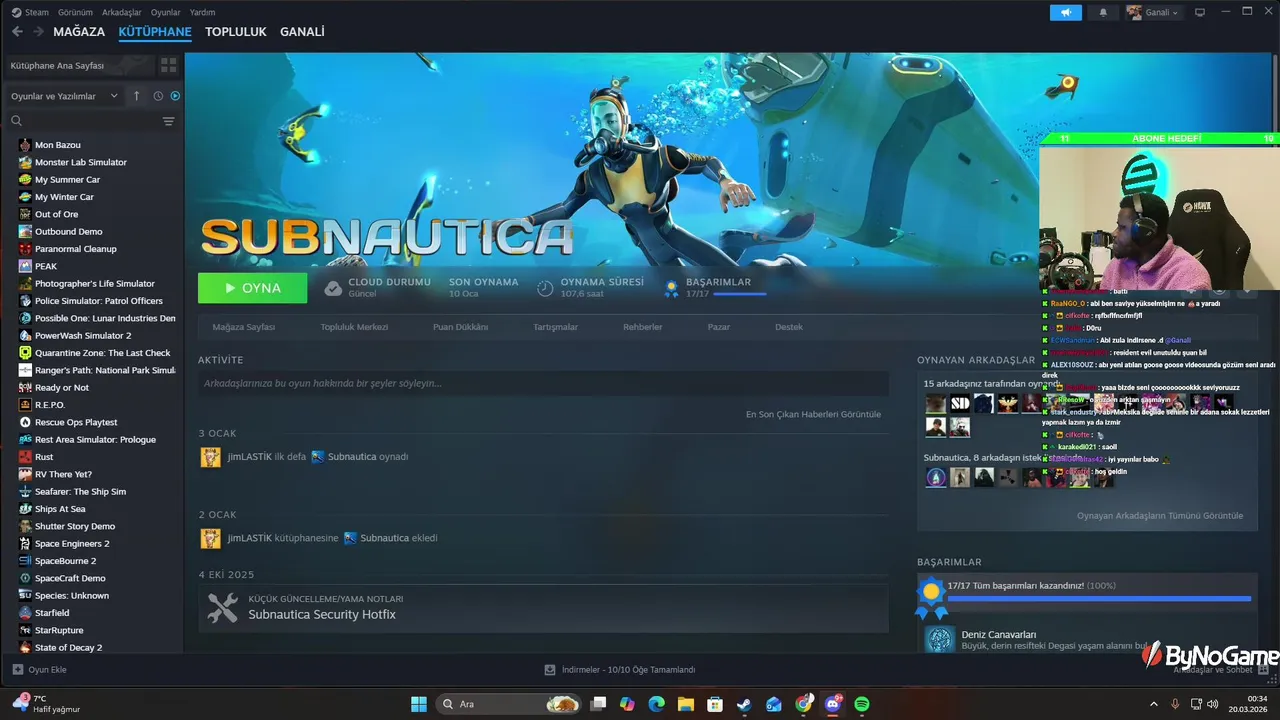Click the Starfield game icon
The height and width of the screenshot is (720, 1280).
tap(26, 613)
